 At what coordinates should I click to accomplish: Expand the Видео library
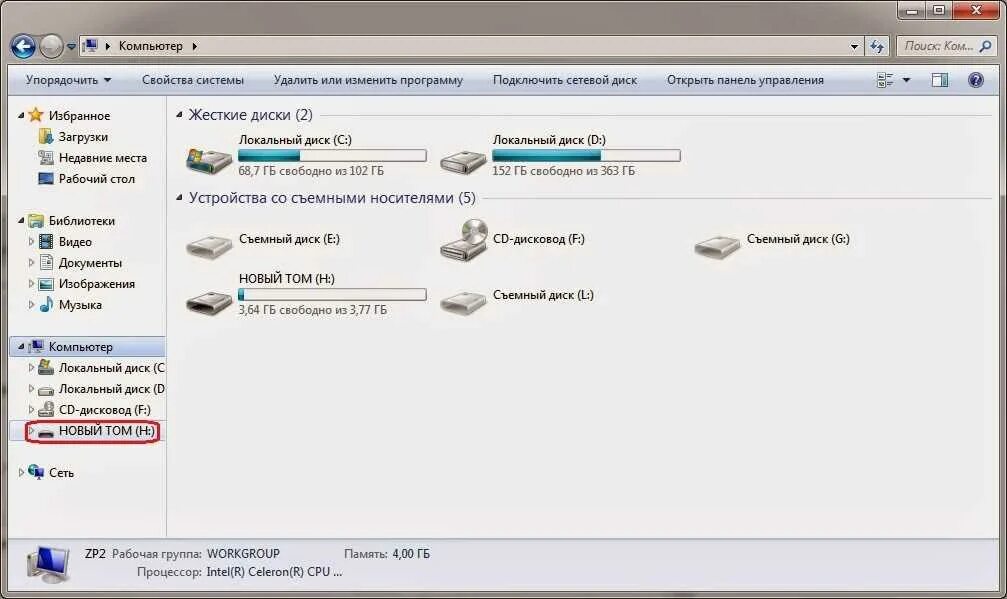pyautogui.click(x=31, y=242)
